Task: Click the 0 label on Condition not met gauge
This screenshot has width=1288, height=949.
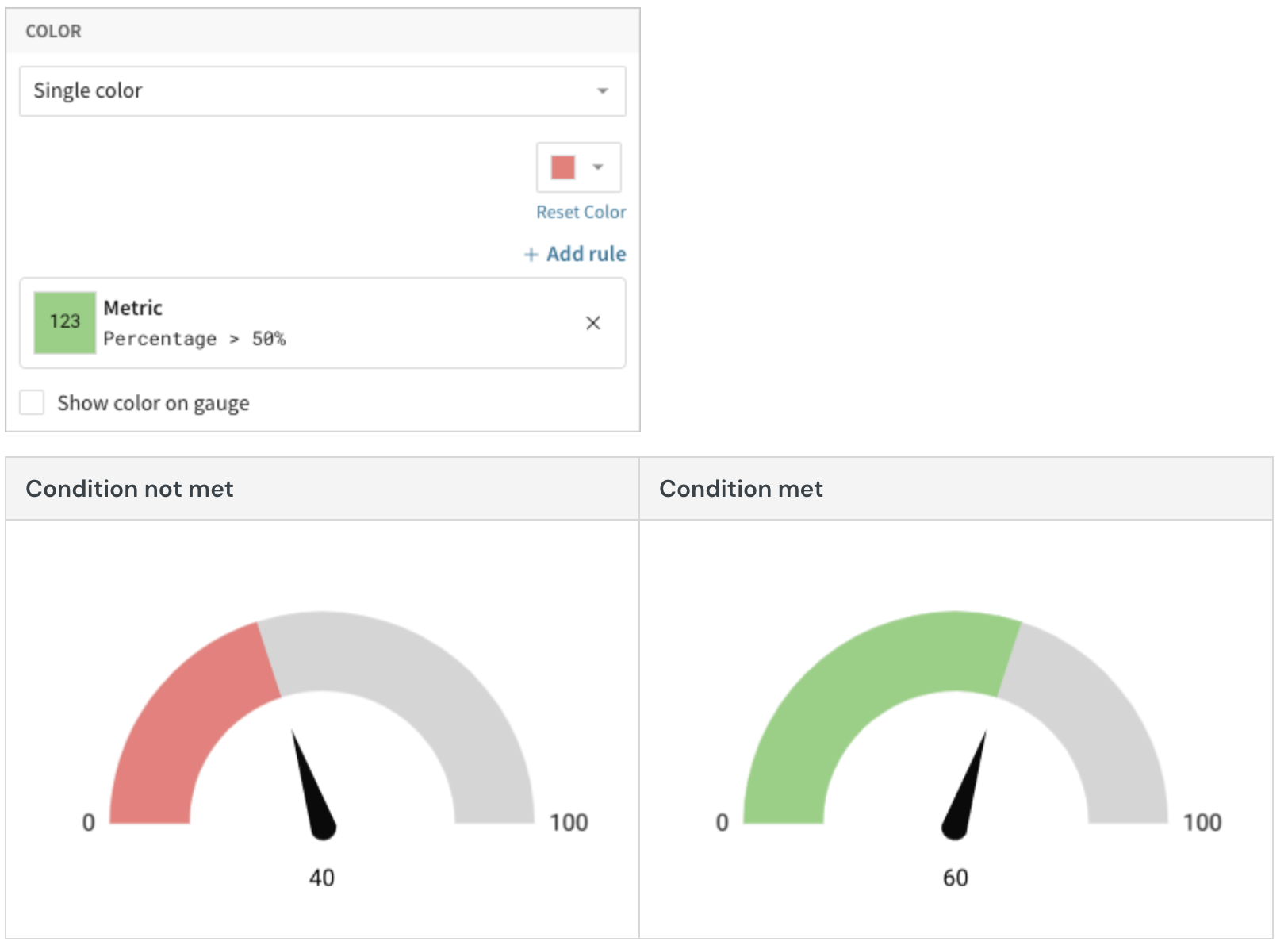Action: pos(88,822)
